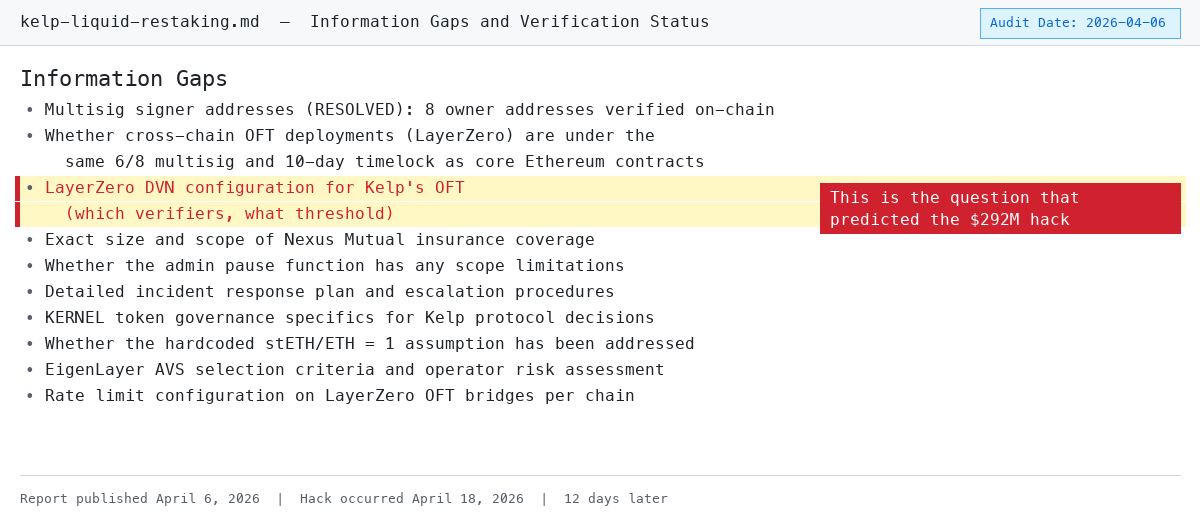Click "Report published April 6, 2026" footer text
1200x520 pixels.
pos(140,499)
